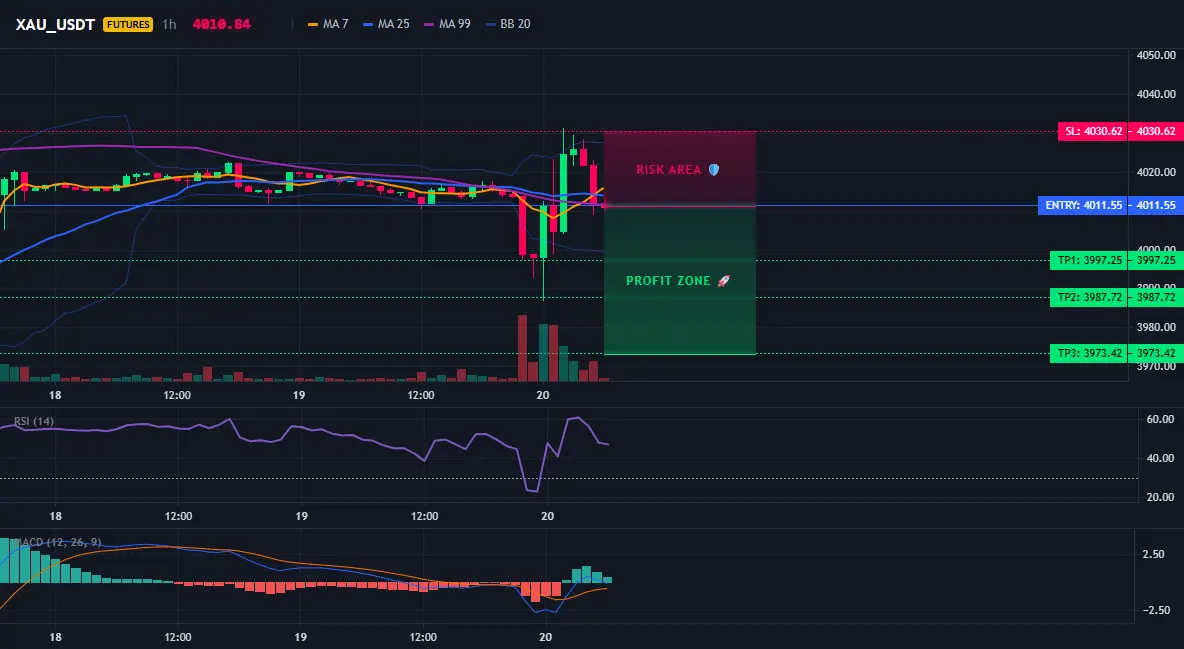Click the rocket icon beside PROFIT ZONE
1184x649 pixels.
(723, 281)
